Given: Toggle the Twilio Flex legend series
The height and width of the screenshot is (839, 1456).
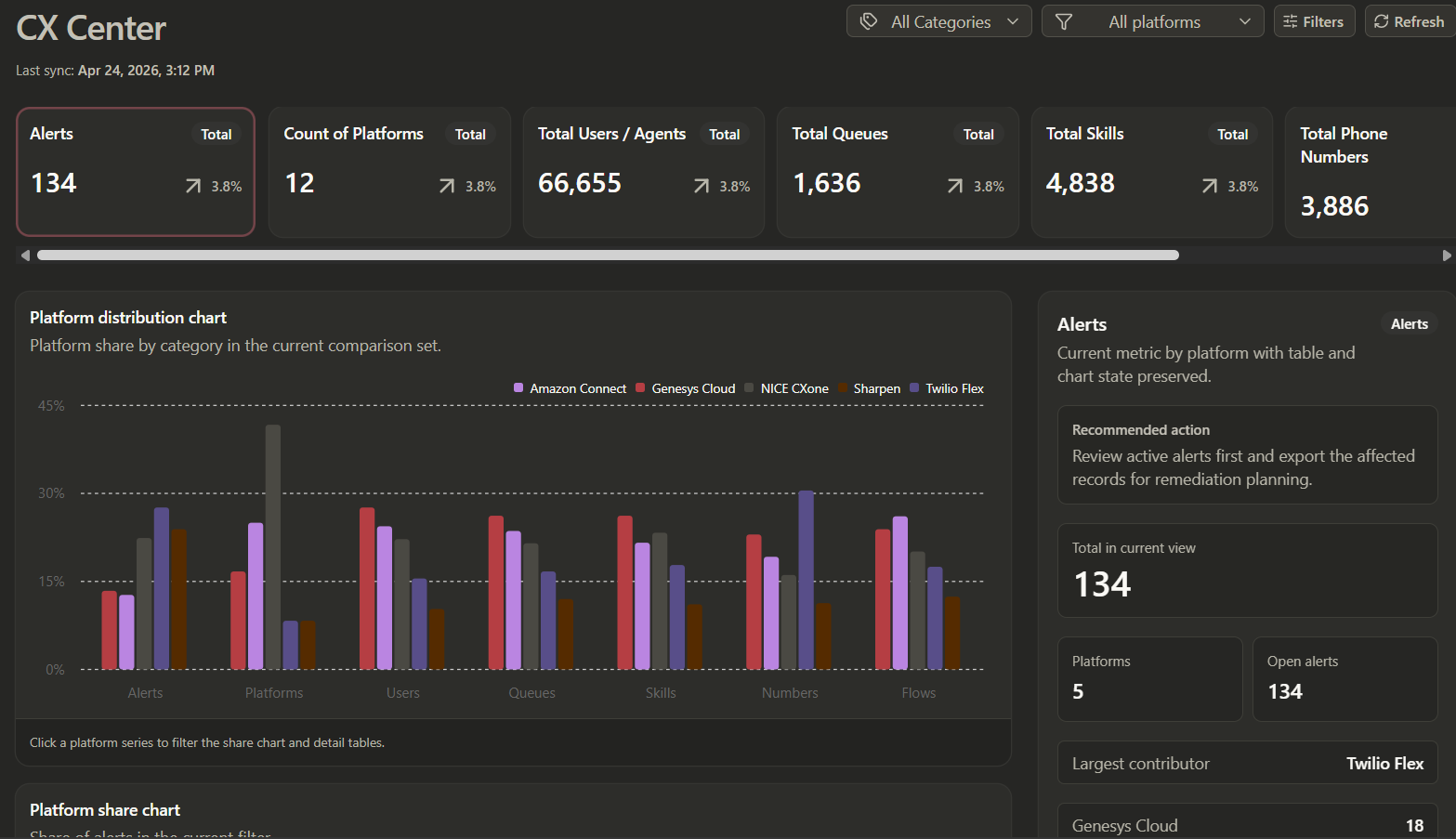Looking at the screenshot, I should (947, 388).
